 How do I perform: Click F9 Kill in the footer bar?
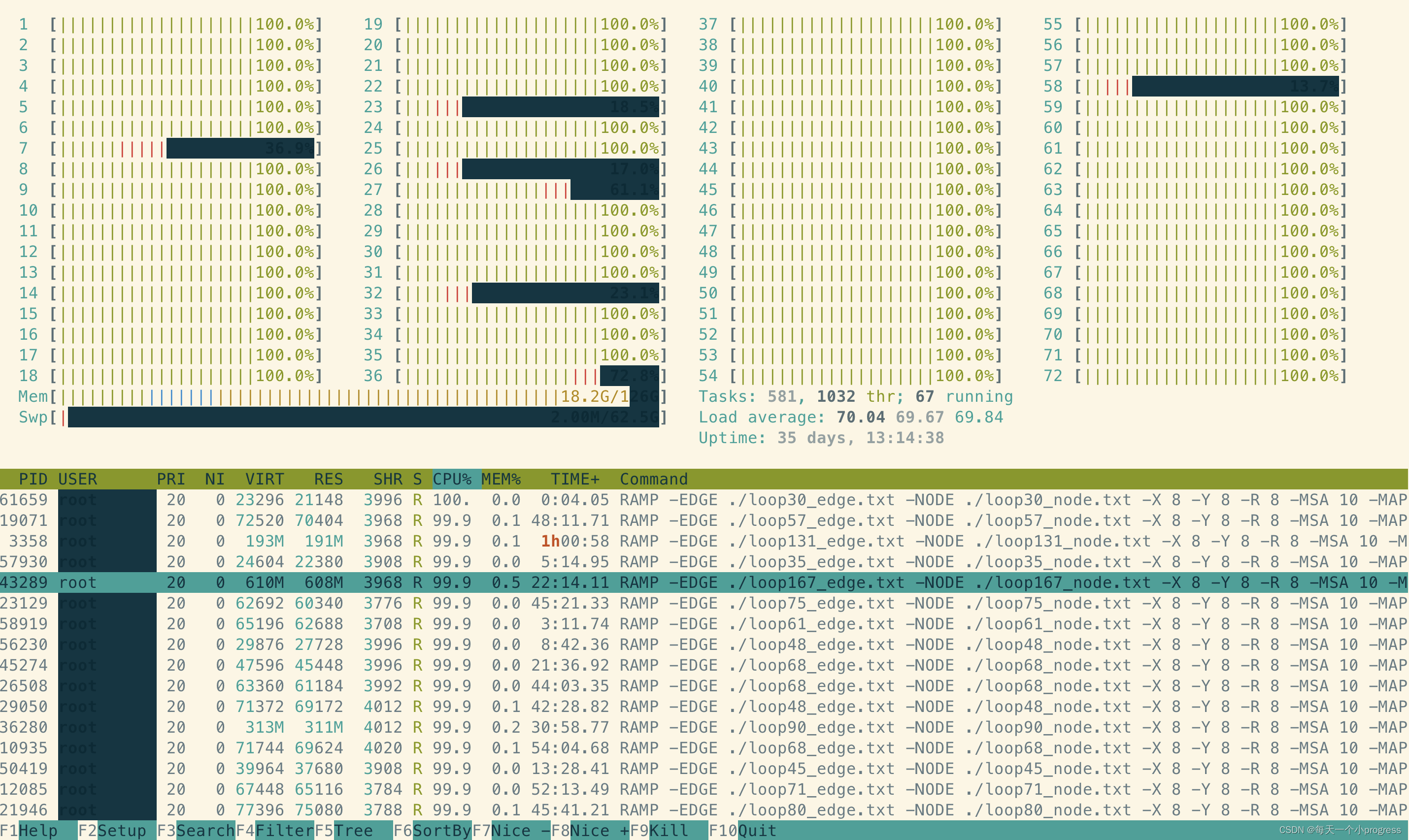click(x=669, y=830)
